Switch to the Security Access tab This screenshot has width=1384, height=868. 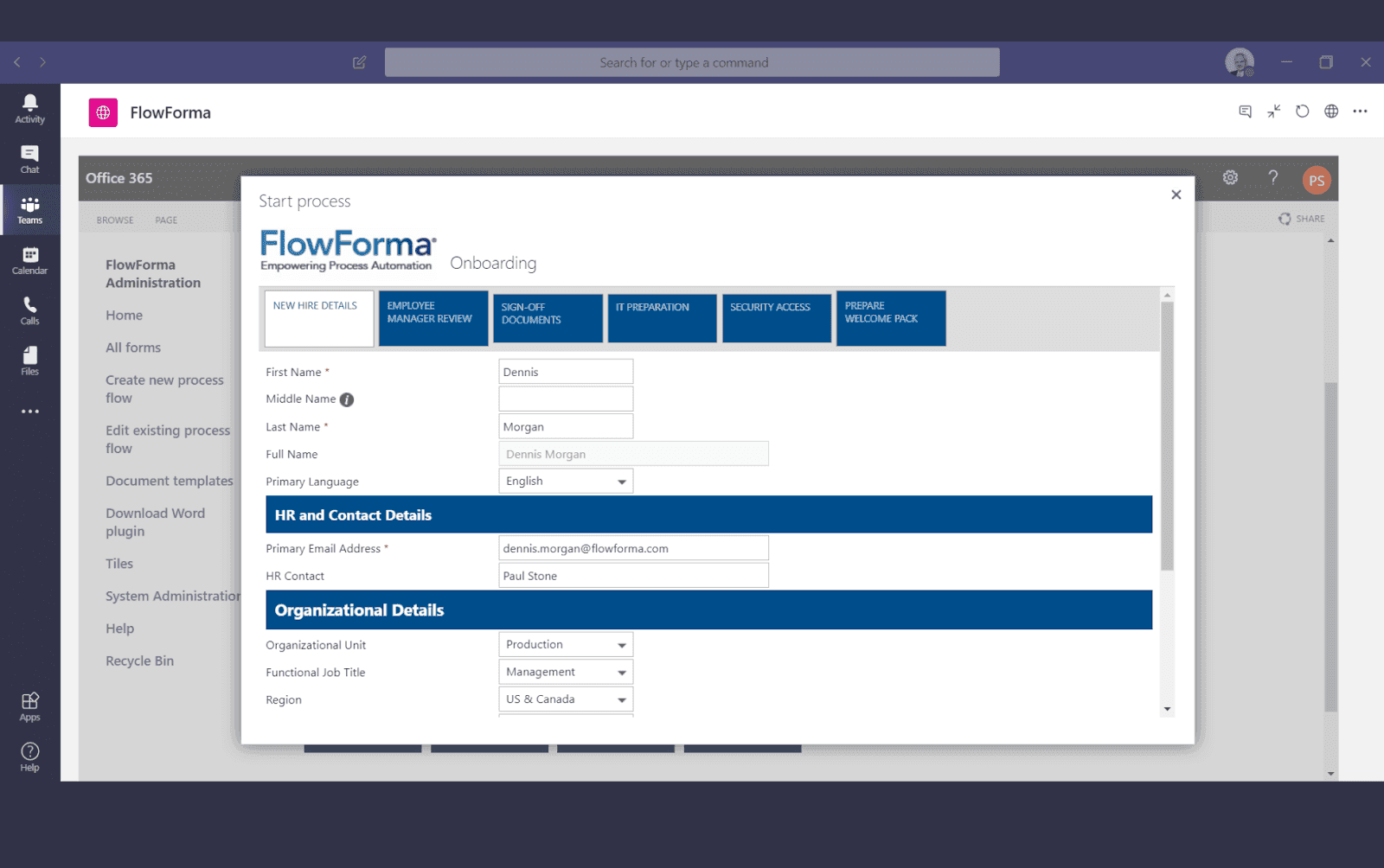tap(775, 318)
